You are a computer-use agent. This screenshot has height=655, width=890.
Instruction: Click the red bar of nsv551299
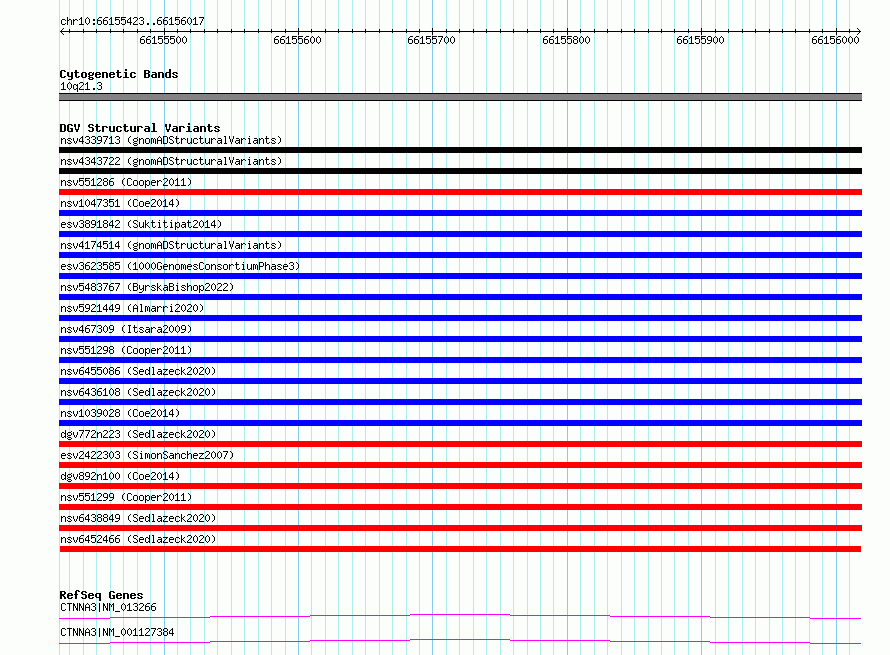[460, 507]
